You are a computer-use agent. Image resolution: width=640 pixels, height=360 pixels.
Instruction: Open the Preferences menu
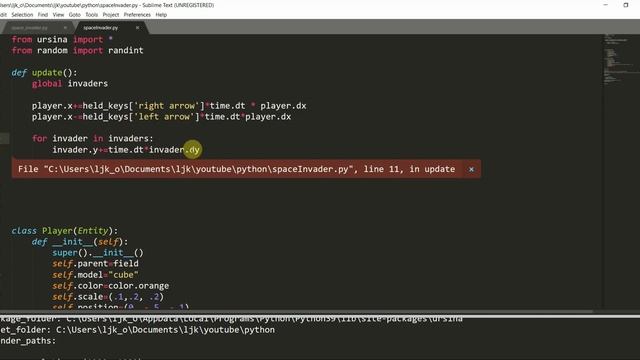tap(137, 15)
